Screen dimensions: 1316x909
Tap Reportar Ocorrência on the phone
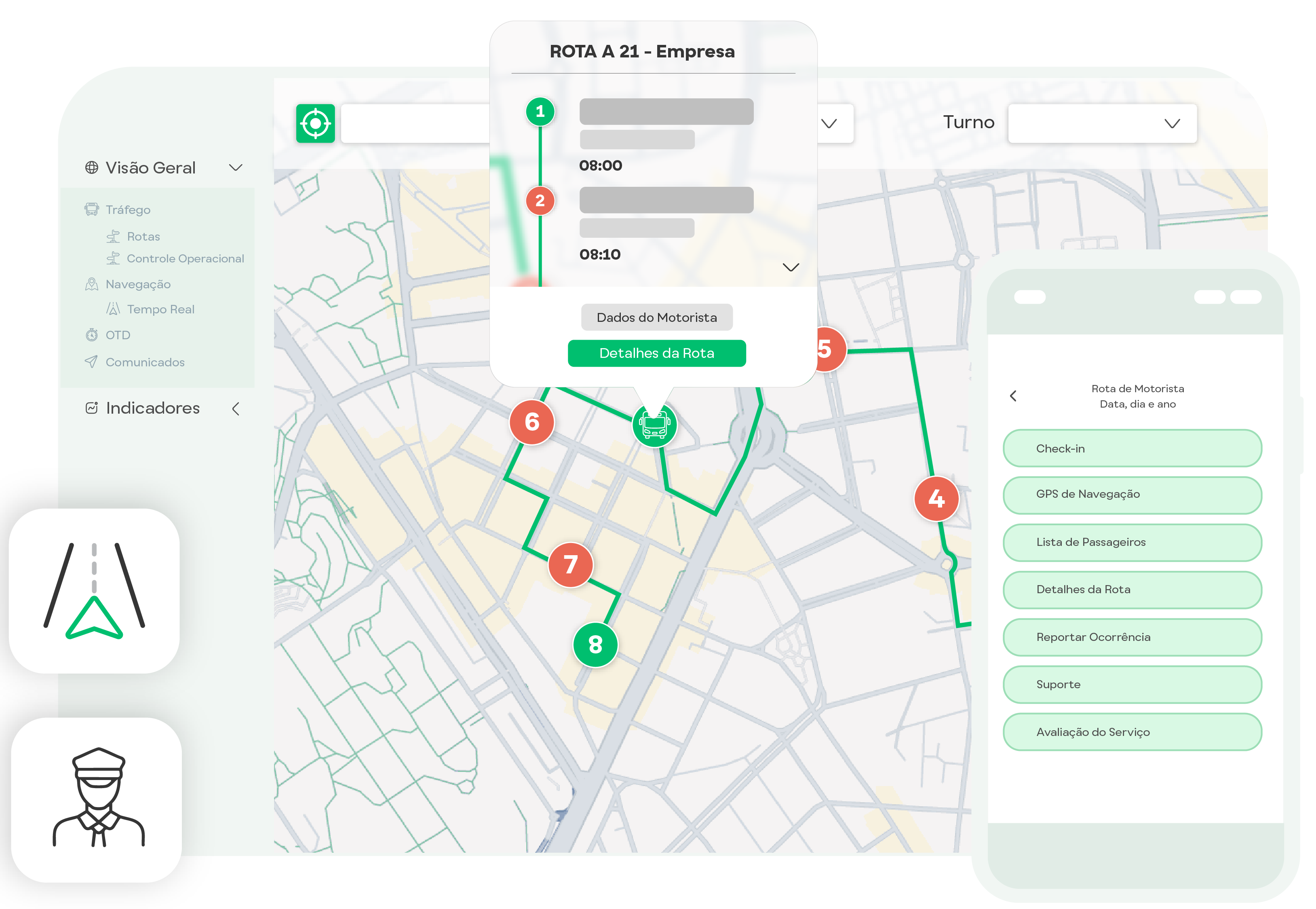click(1132, 637)
